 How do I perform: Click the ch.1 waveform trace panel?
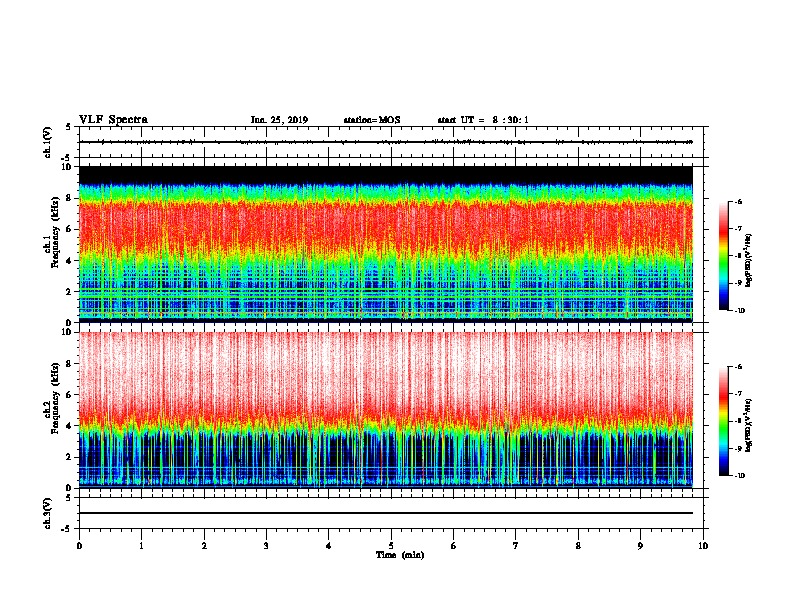[x=391, y=142]
